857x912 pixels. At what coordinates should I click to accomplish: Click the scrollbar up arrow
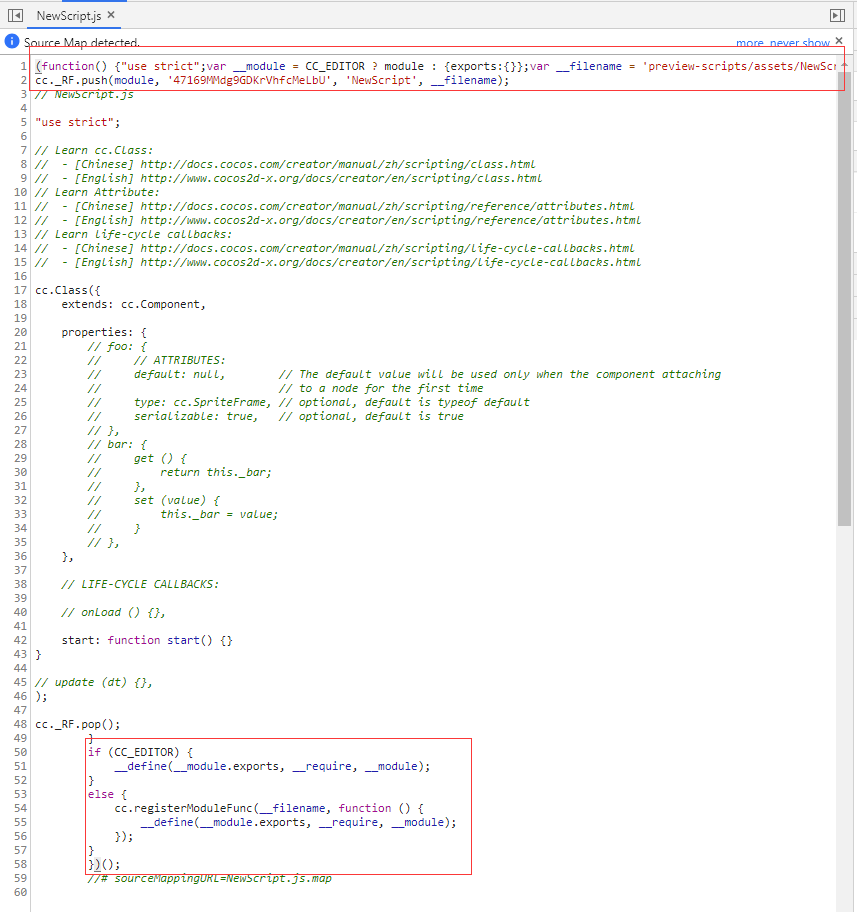click(x=844, y=65)
